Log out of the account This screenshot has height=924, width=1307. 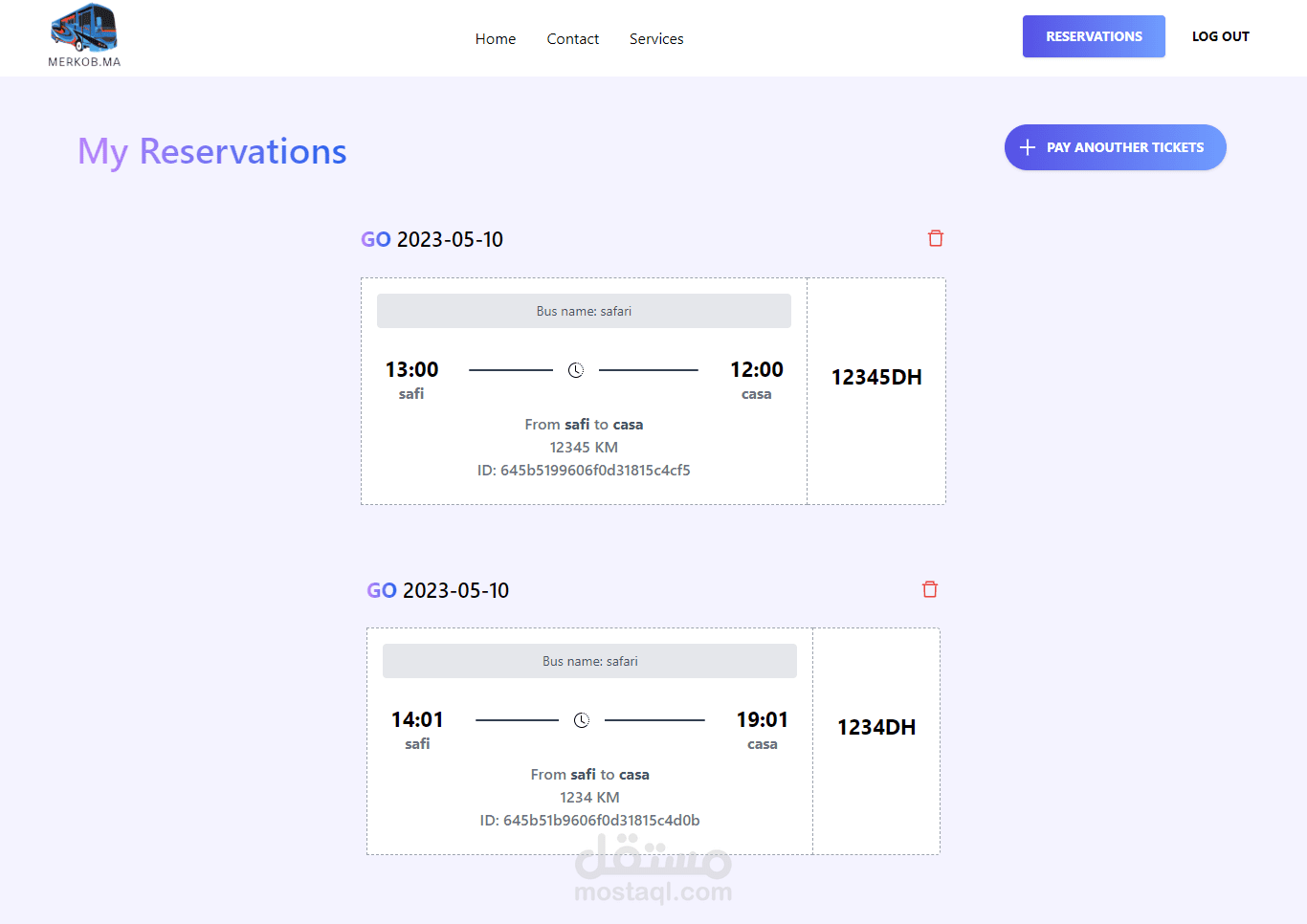(1220, 36)
